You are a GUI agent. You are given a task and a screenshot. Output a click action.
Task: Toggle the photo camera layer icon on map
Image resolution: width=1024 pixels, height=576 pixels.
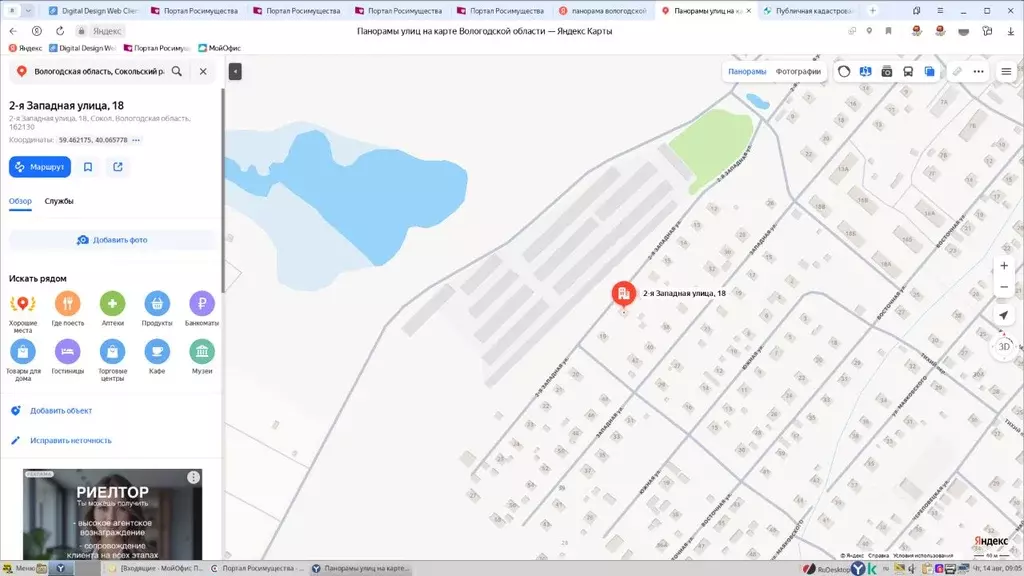[887, 71]
